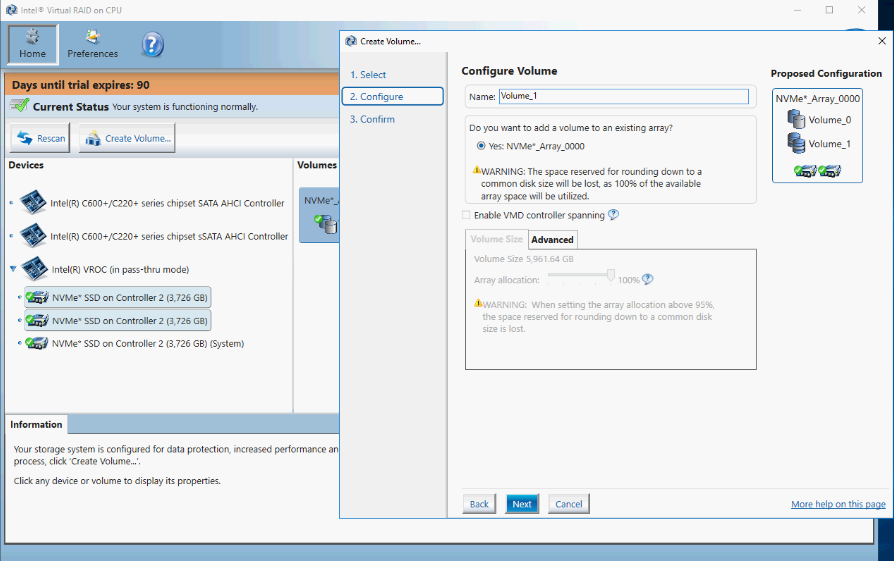Click the Rescan button
This screenshot has height=561, width=894.
point(40,138)
